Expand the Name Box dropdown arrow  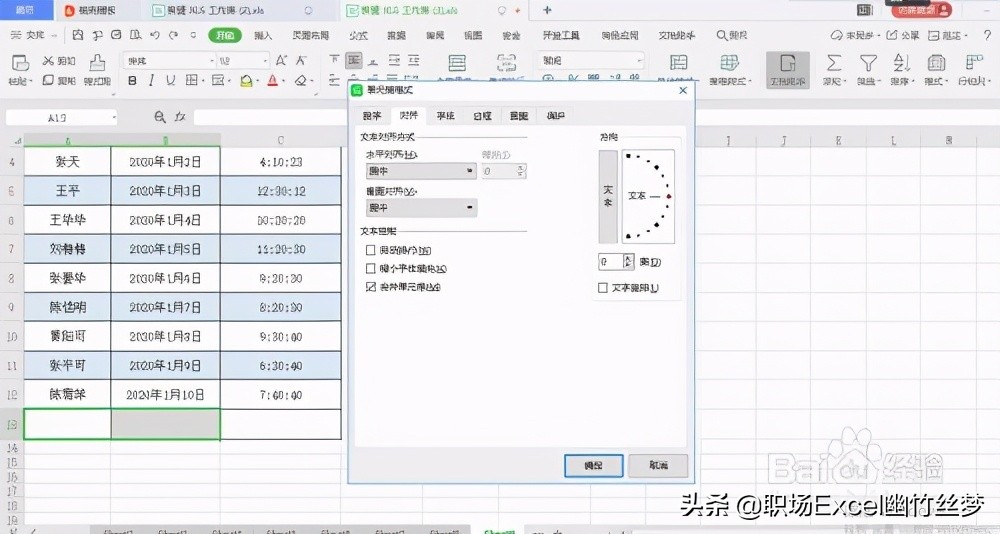pyautogui.click(x=114, y=117)
